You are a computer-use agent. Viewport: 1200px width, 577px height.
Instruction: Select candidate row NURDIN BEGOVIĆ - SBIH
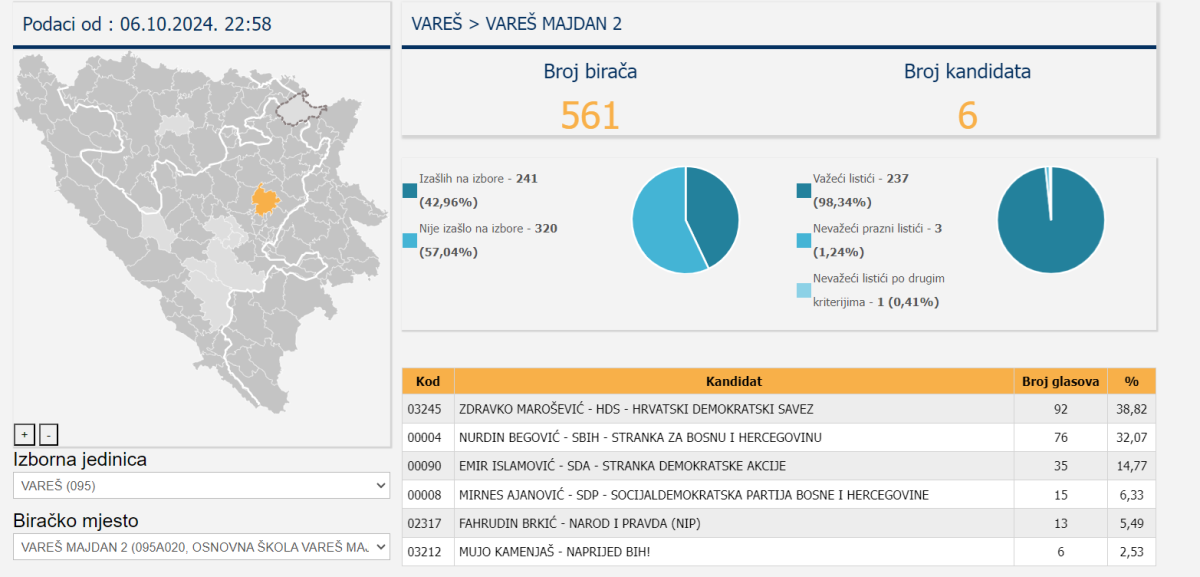(779, 437)
